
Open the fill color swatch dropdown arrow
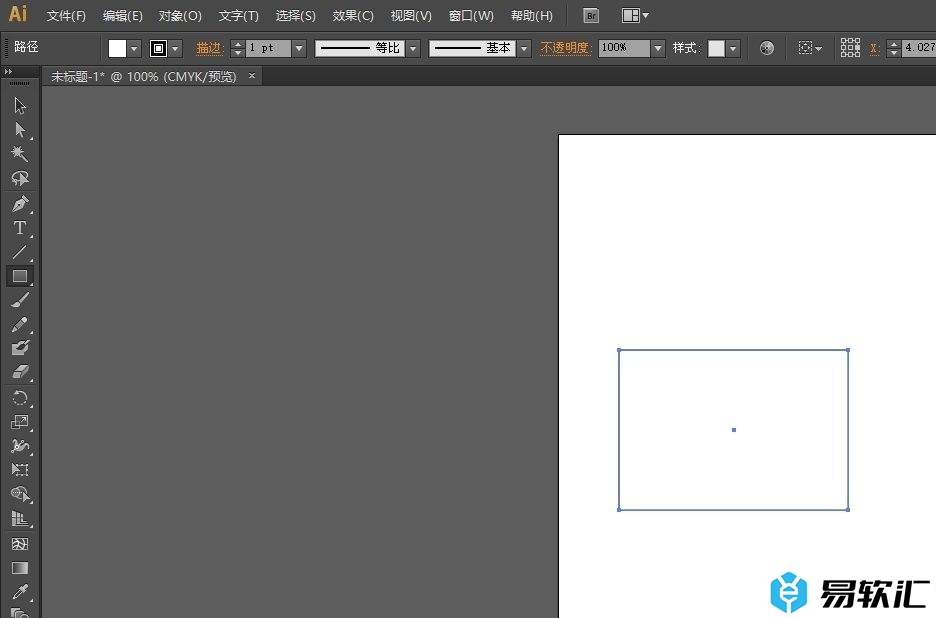point(134,48)
